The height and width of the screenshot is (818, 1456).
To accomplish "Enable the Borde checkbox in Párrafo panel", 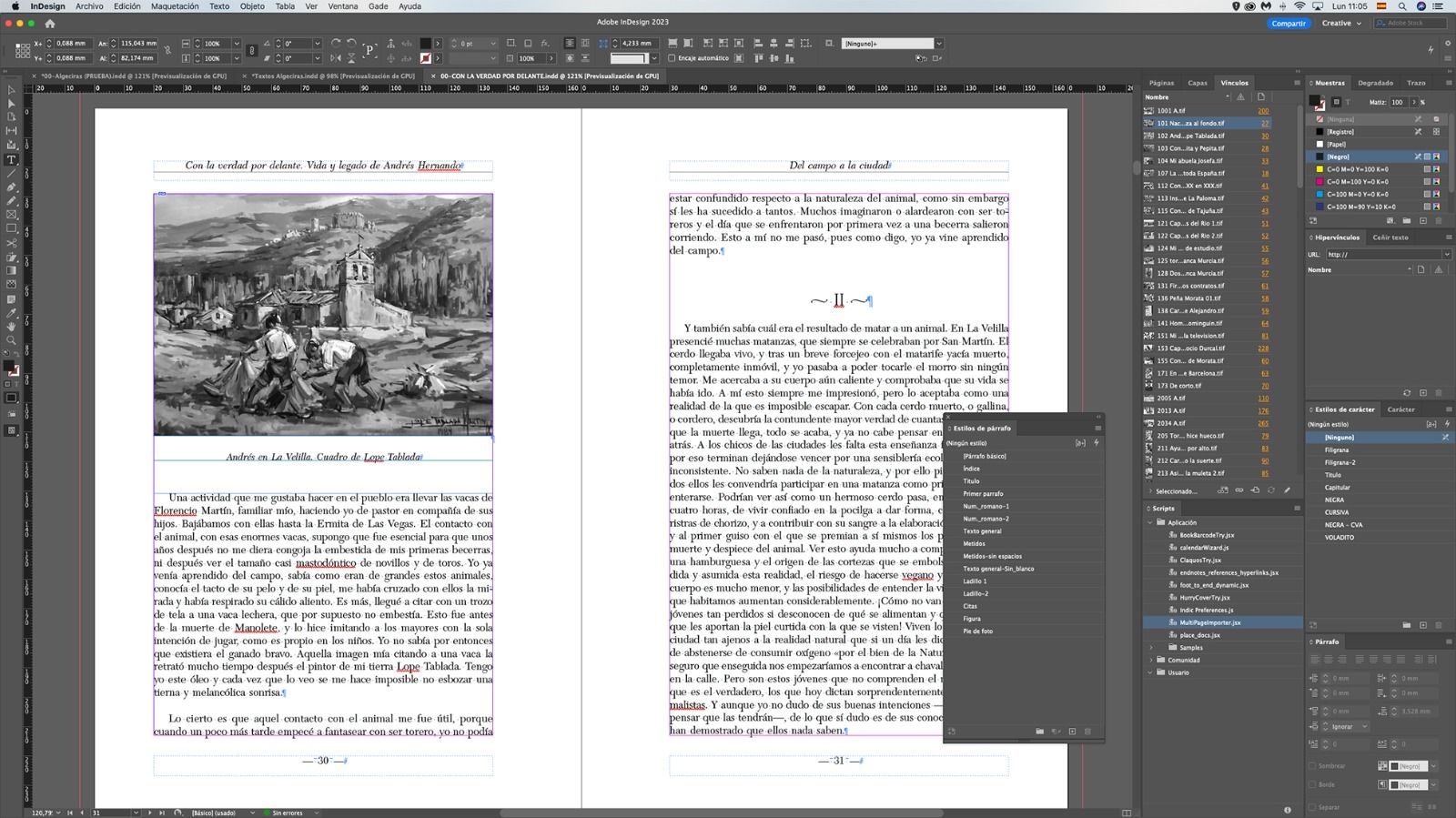I will tap(1312, 784).
